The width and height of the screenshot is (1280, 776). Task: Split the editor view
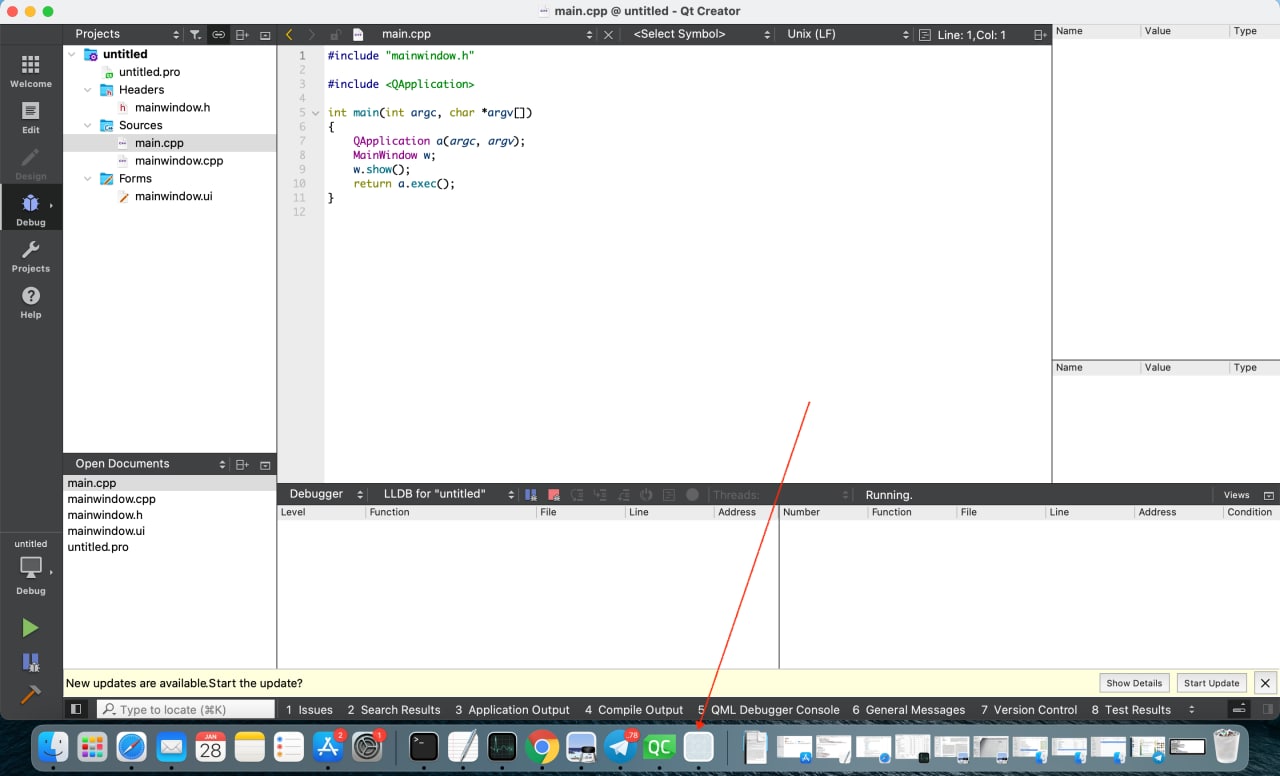pyautogui.click(x=1040, y=34)
